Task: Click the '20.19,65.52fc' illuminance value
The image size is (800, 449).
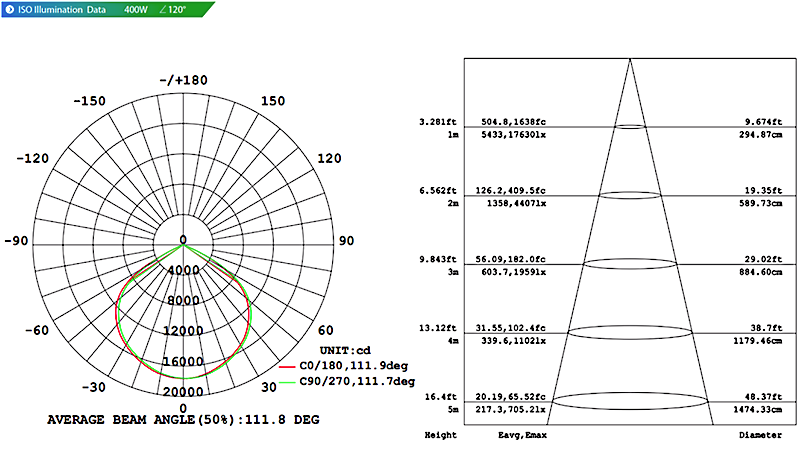Action: (510, 397)
